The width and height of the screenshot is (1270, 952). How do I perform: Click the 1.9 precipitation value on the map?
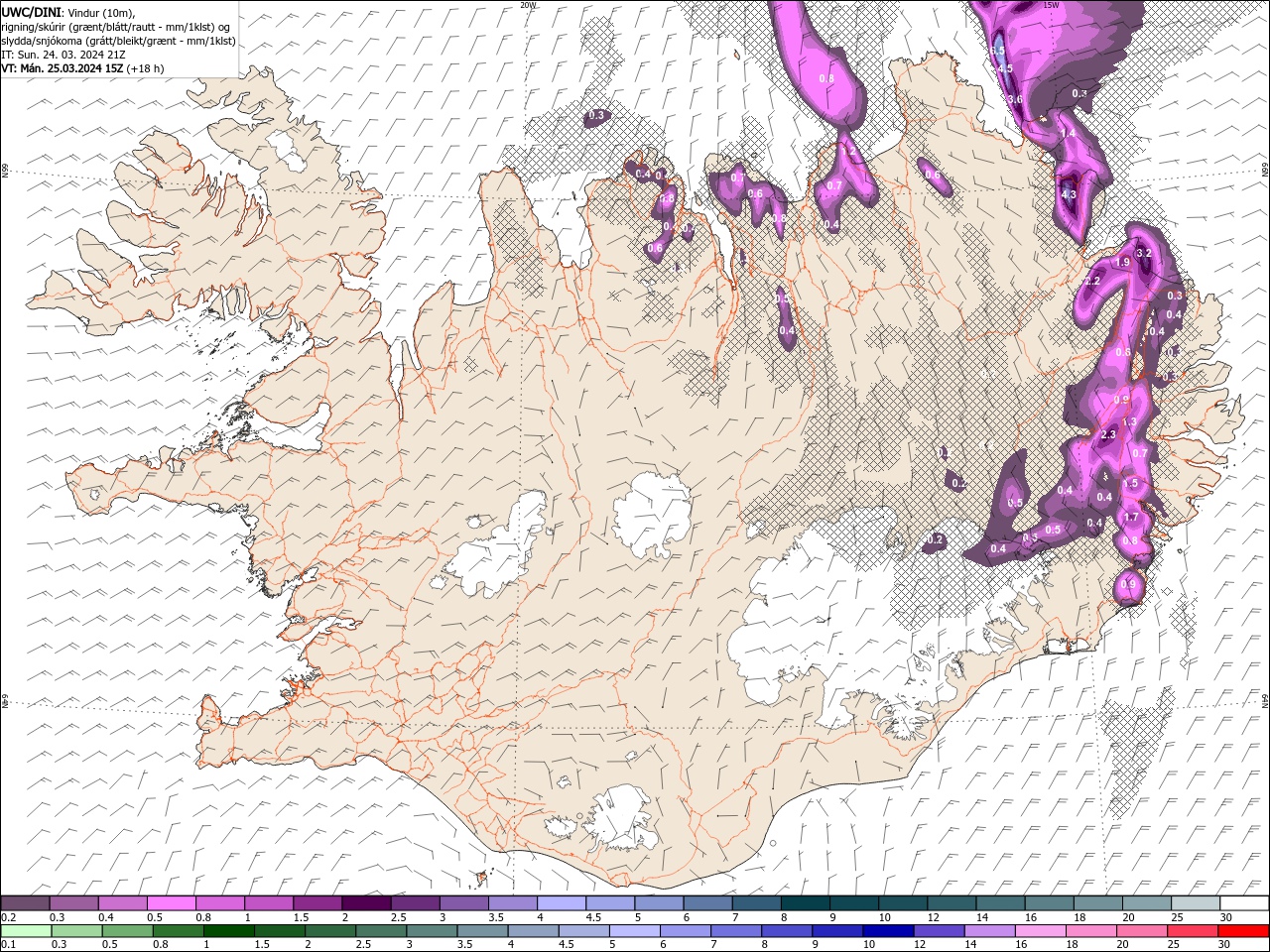[1123, 262]
